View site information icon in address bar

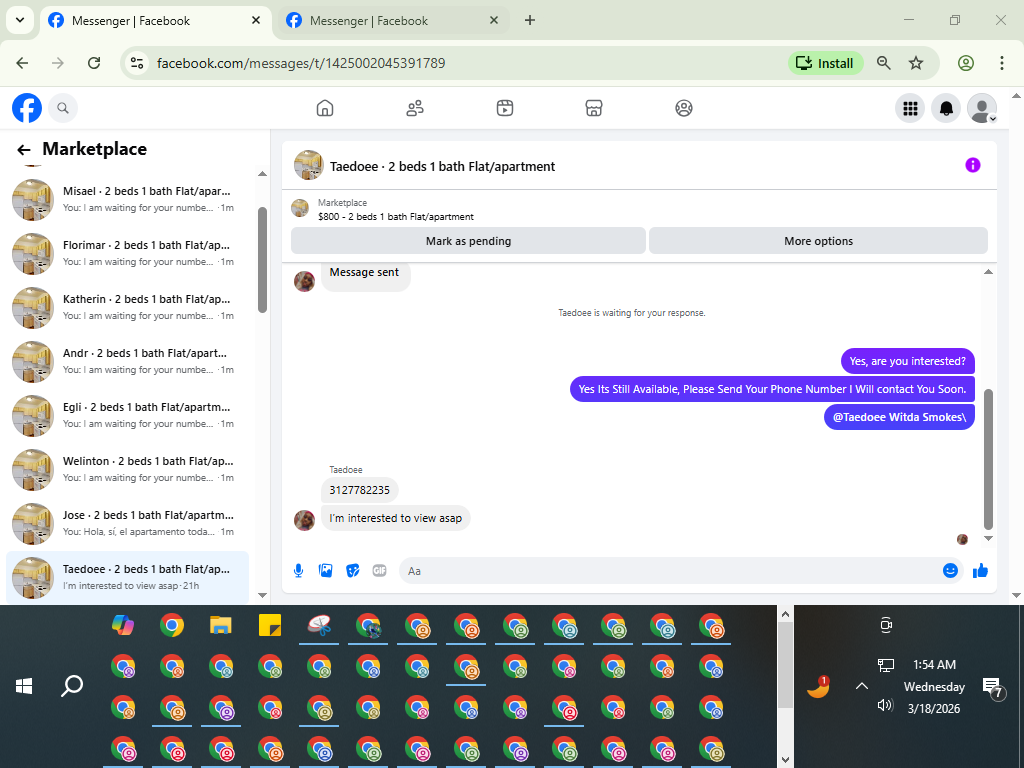(x=136, y=63)
